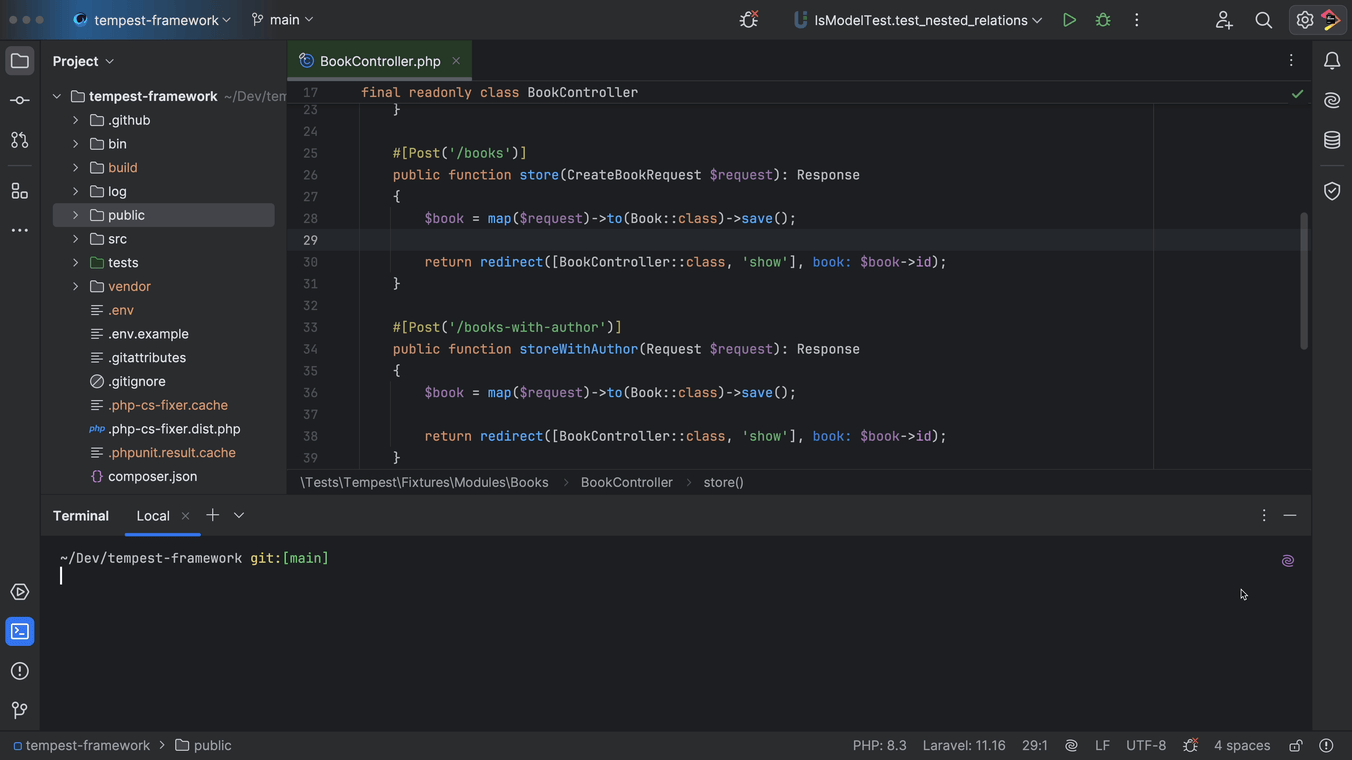Click the UTF-8 encoding in status bar

point(1146,746)
